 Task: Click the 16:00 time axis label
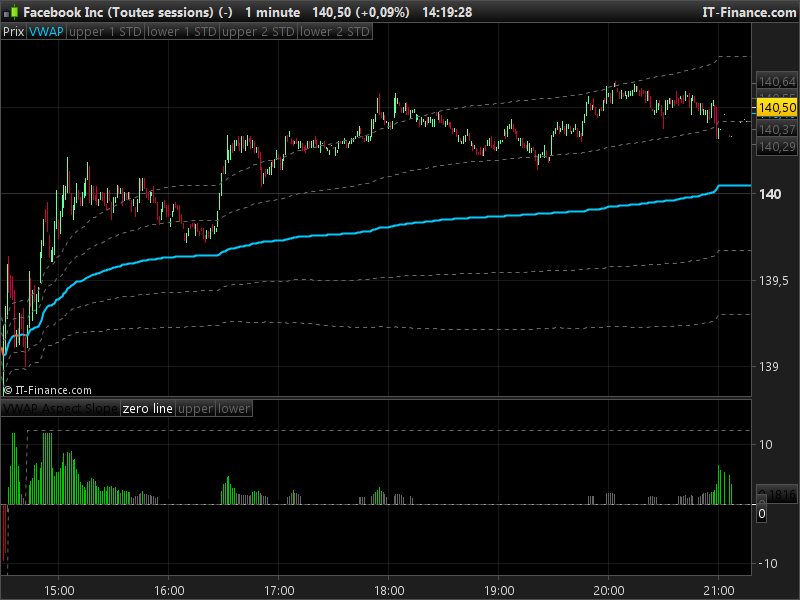(169, 591)
